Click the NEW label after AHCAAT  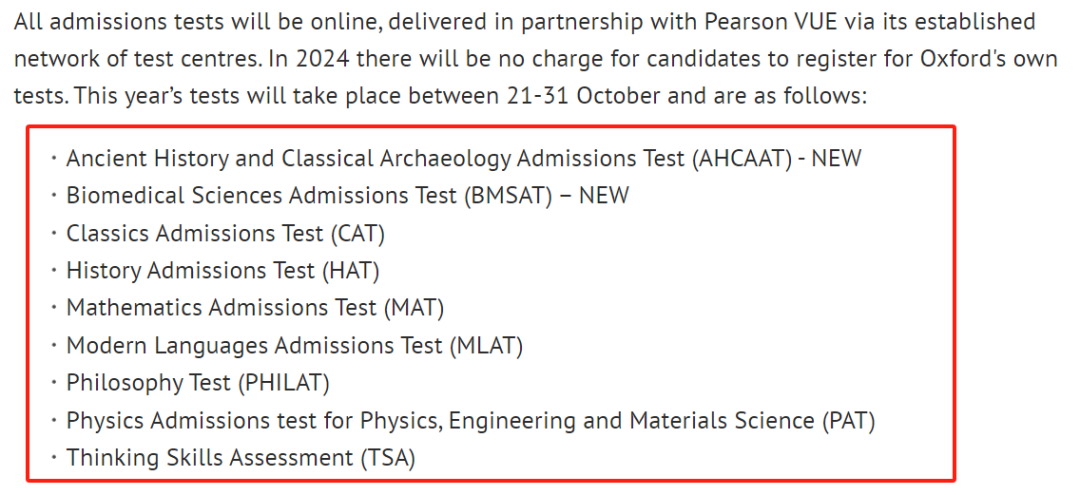[836, 159]
